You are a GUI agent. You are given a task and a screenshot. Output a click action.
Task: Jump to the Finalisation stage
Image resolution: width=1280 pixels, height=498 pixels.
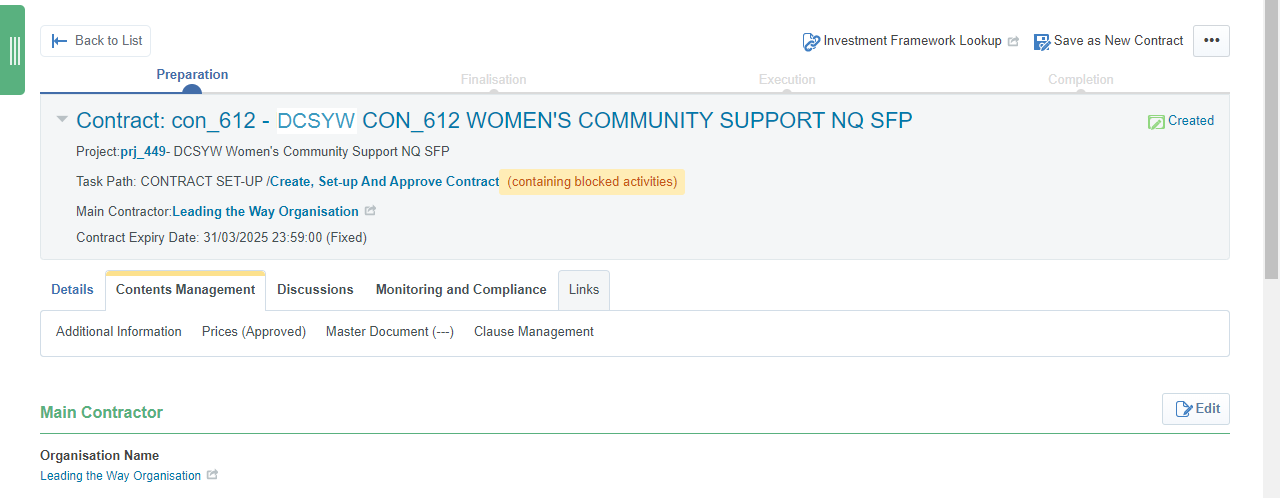(493, 81)
